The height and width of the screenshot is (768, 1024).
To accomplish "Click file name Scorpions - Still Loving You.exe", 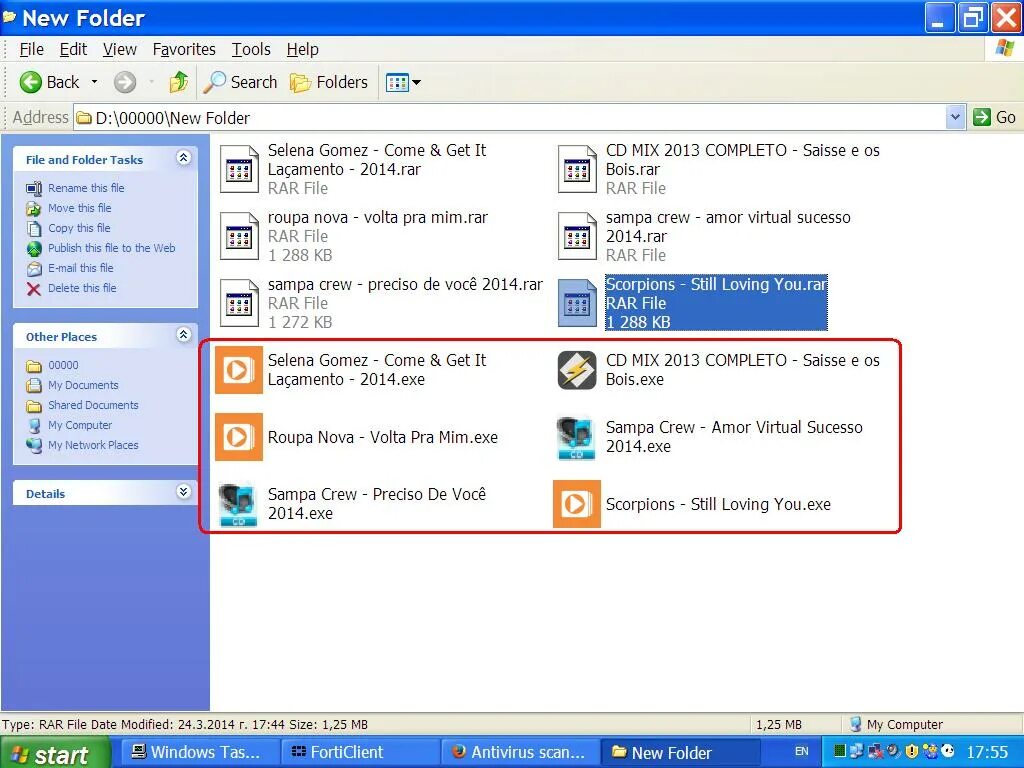I will [718, 504].
